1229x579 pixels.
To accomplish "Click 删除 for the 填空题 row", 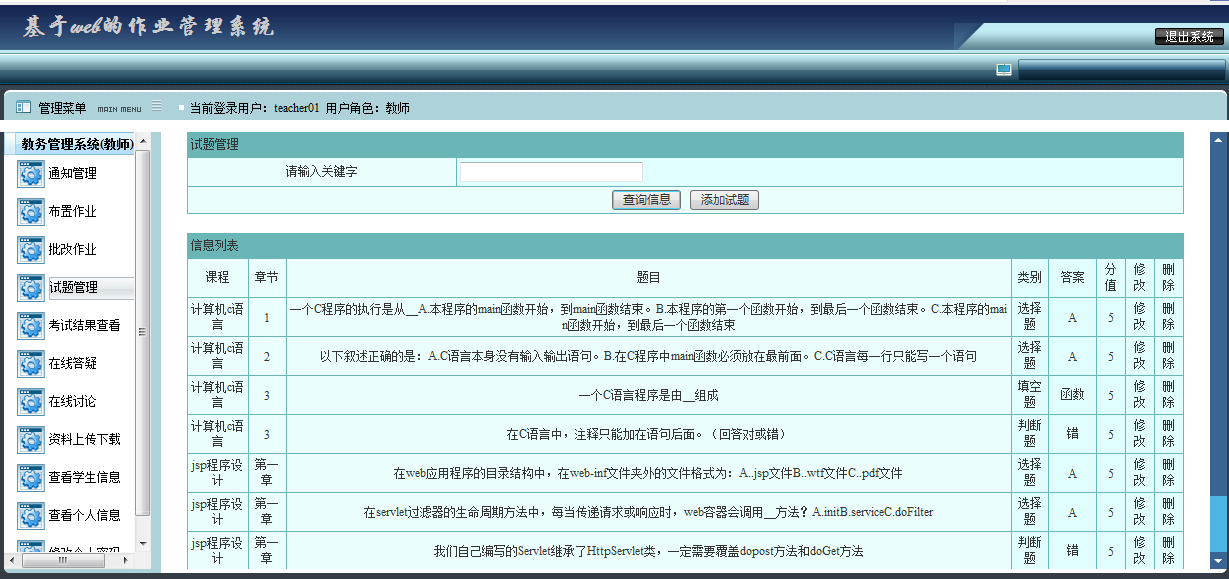I will coord(1169,395).
